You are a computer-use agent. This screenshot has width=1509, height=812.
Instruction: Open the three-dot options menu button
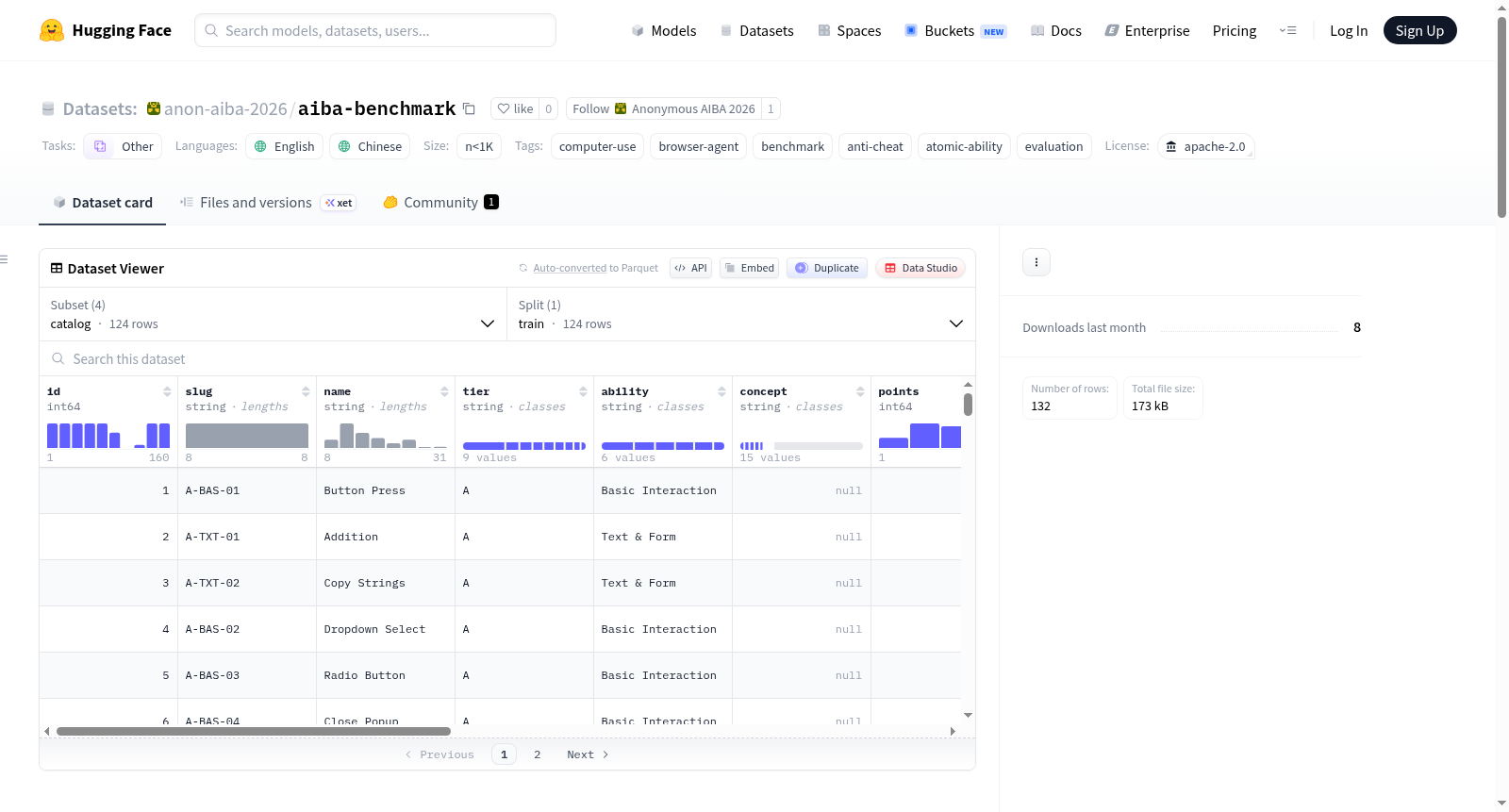[x=1036, y=262]
